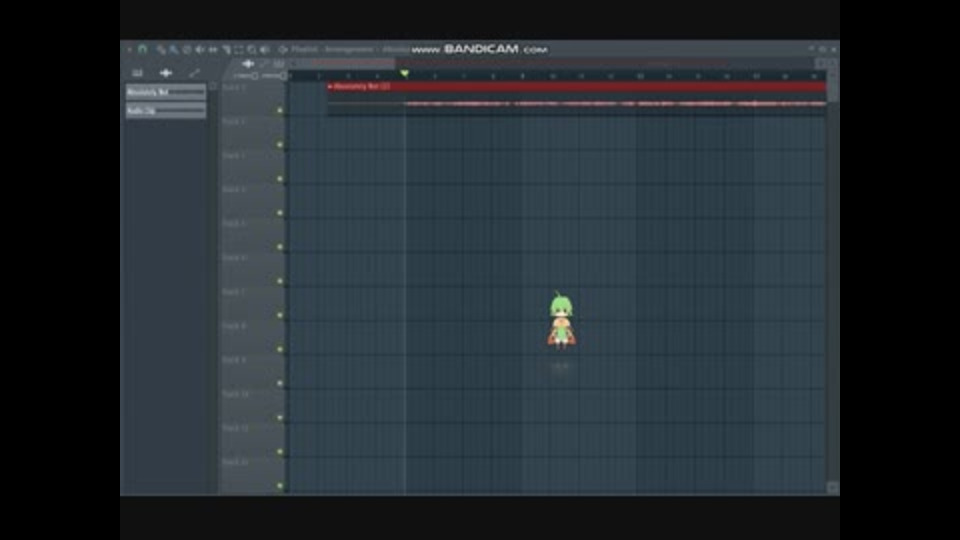Select the first item in the picker list
This screenshot has height=540, width=960.
166,92
